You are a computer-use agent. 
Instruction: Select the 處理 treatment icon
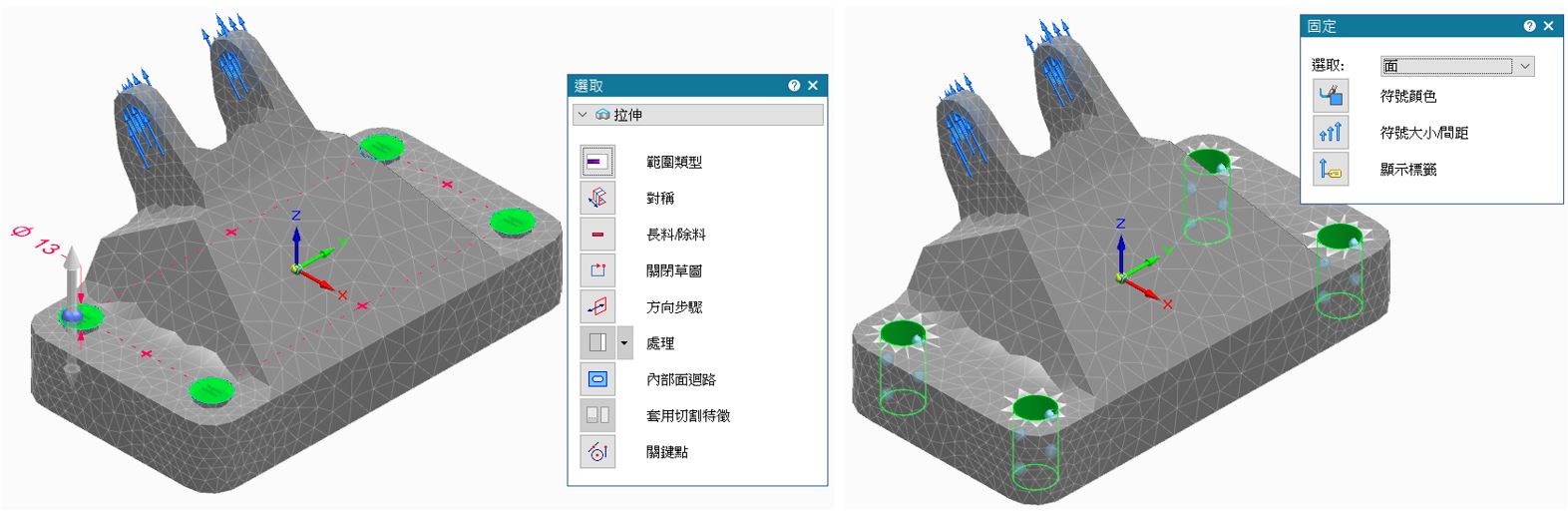597,343
